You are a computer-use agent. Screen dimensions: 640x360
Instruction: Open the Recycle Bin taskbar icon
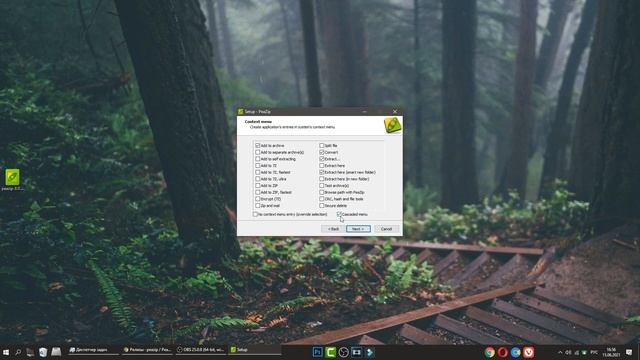[x=43, y=352]
